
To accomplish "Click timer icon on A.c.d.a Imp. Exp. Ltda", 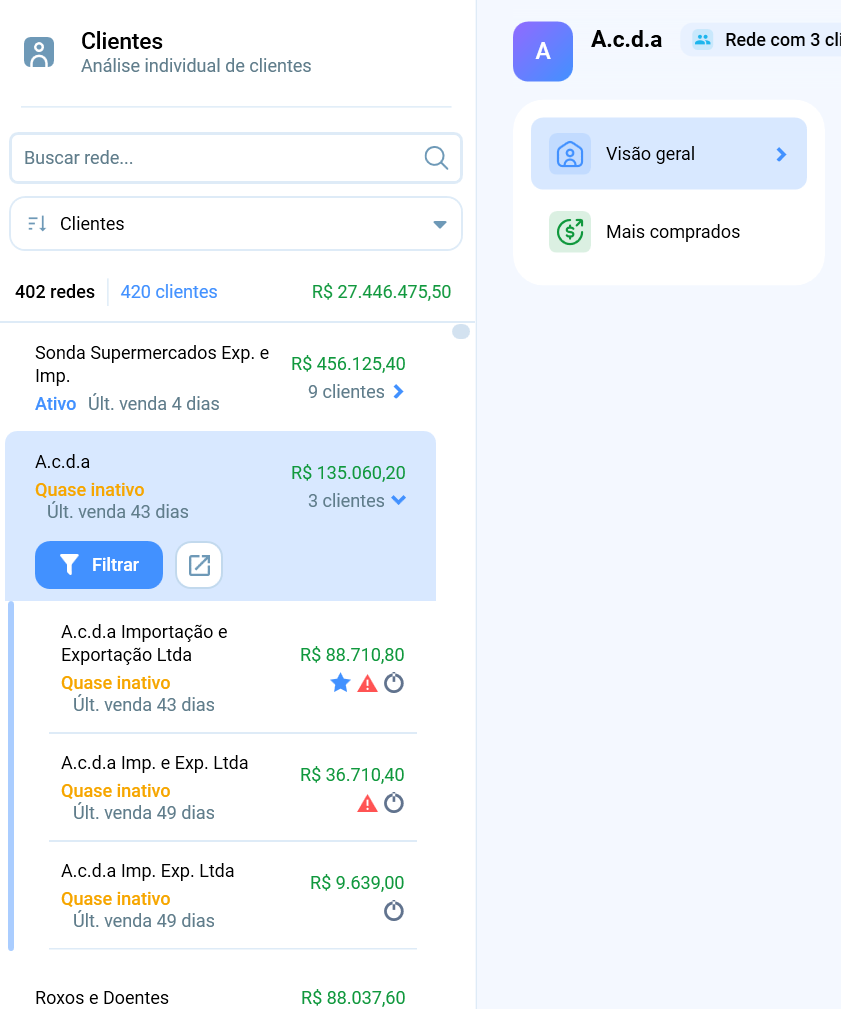I will (394, 911).
